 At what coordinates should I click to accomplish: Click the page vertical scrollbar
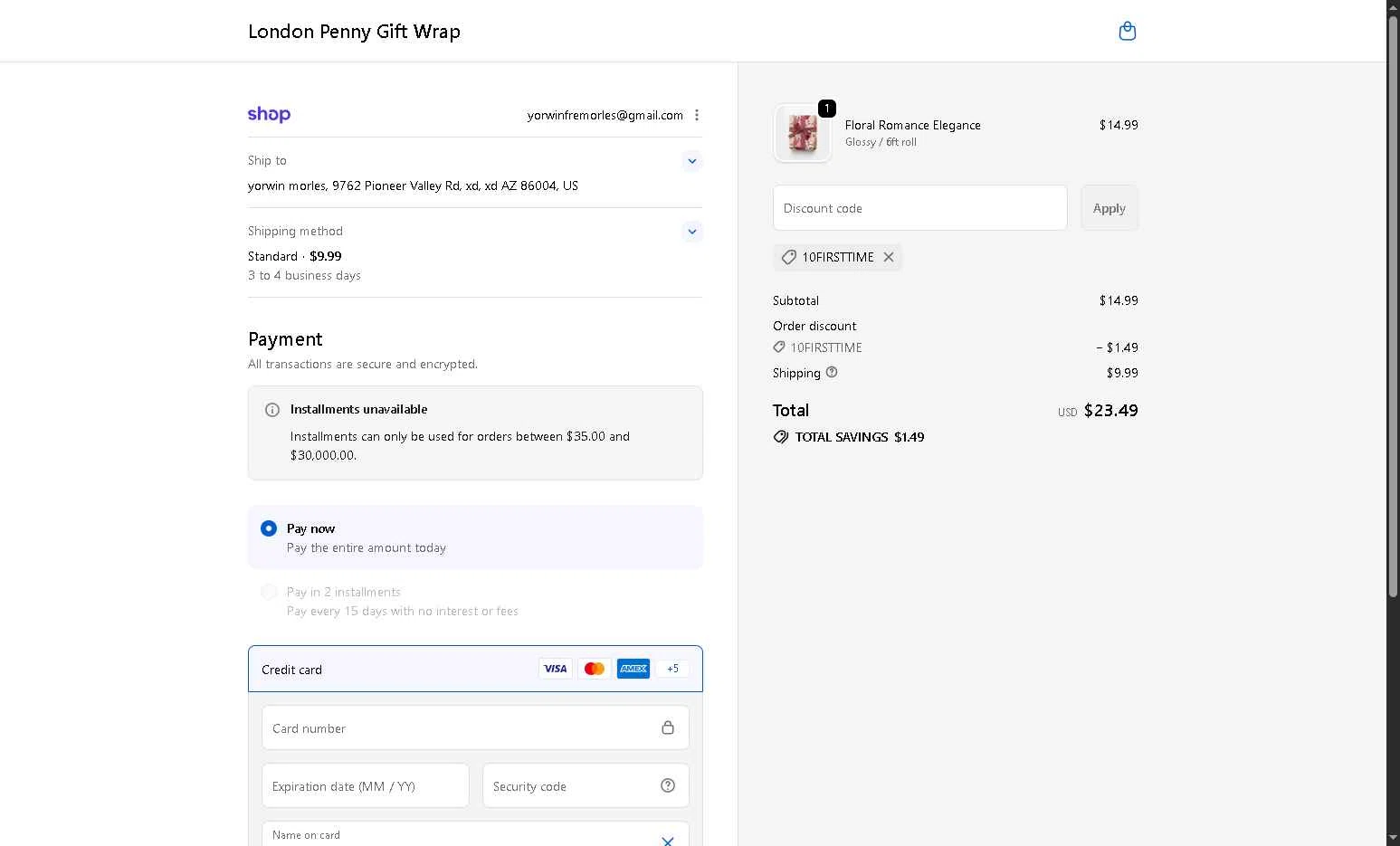pos(1393,308)
